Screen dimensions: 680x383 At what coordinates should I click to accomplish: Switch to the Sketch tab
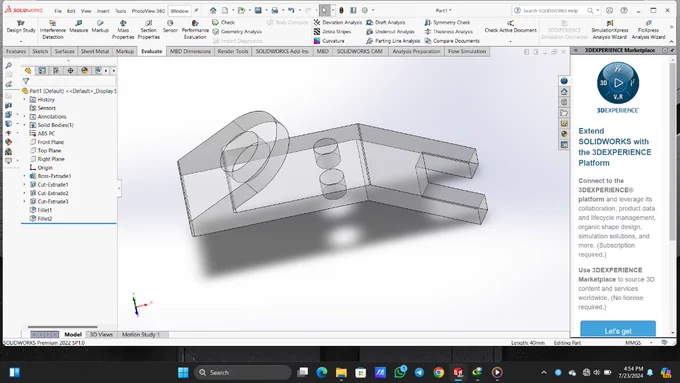(40, 51)
